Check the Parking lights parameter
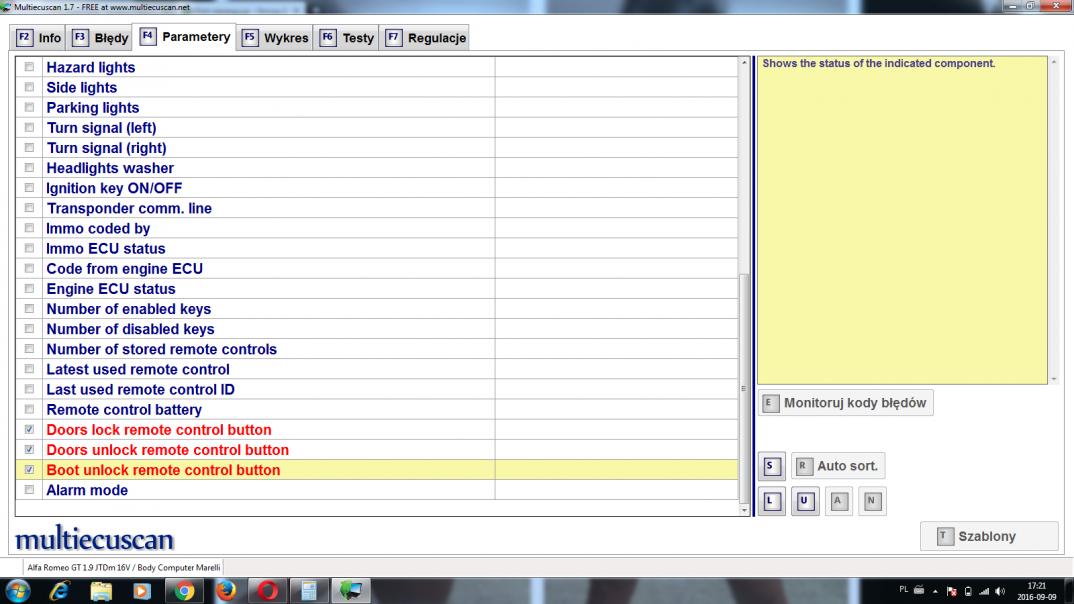 [29, 107]
